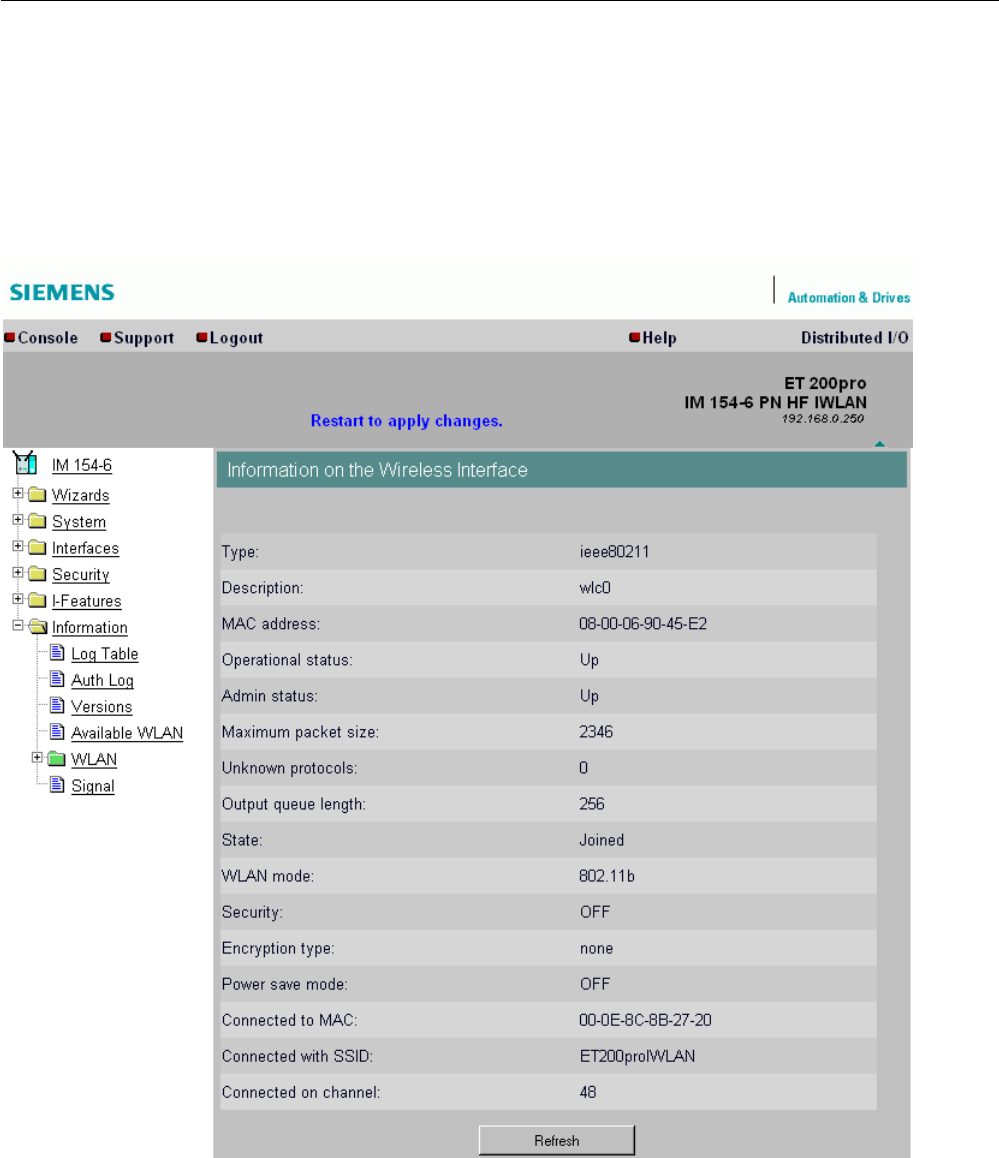Click the Interfaces folder icon
The width and height of the screenshot is (999, 1158).
37,548
